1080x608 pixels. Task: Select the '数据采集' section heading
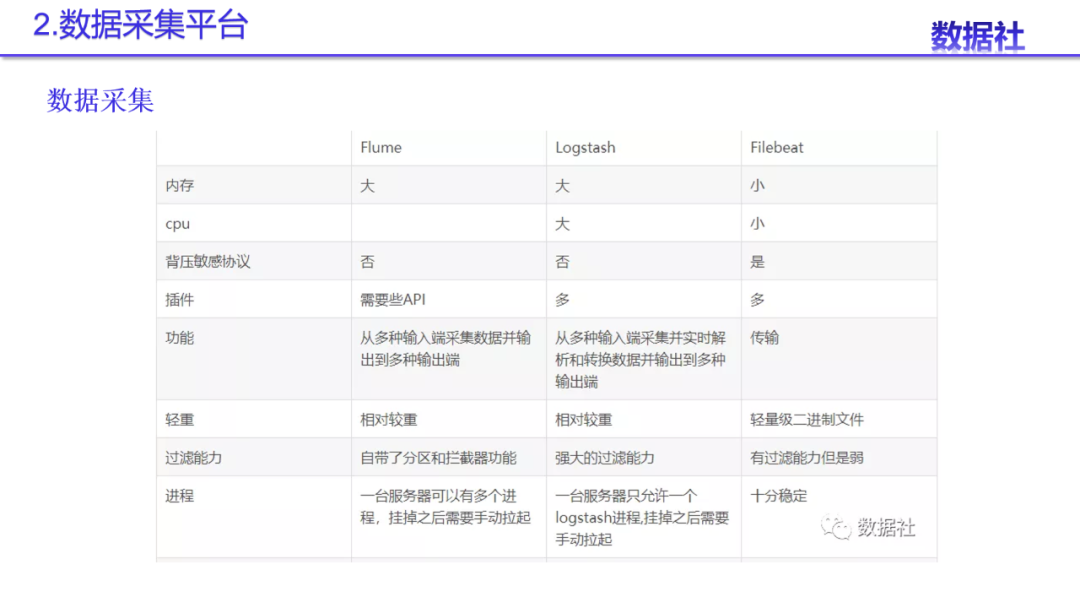[101, 101]
